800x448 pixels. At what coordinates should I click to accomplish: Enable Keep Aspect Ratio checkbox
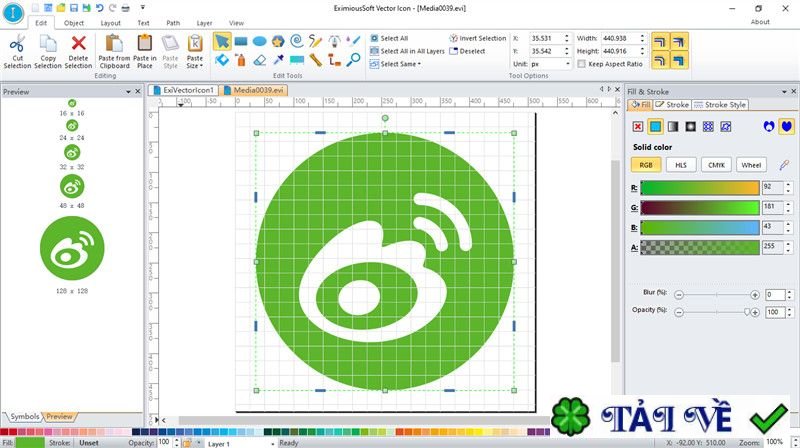click(582, 64)
